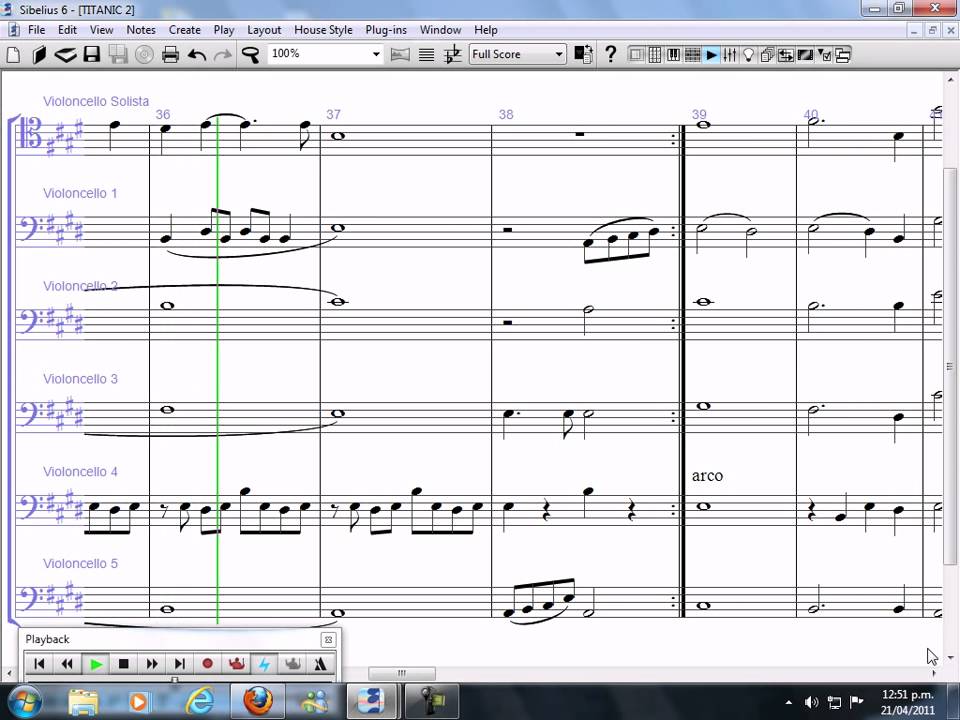Open the Play menu
The height and width of the screenshot is (720, 960).
point(224,29)
